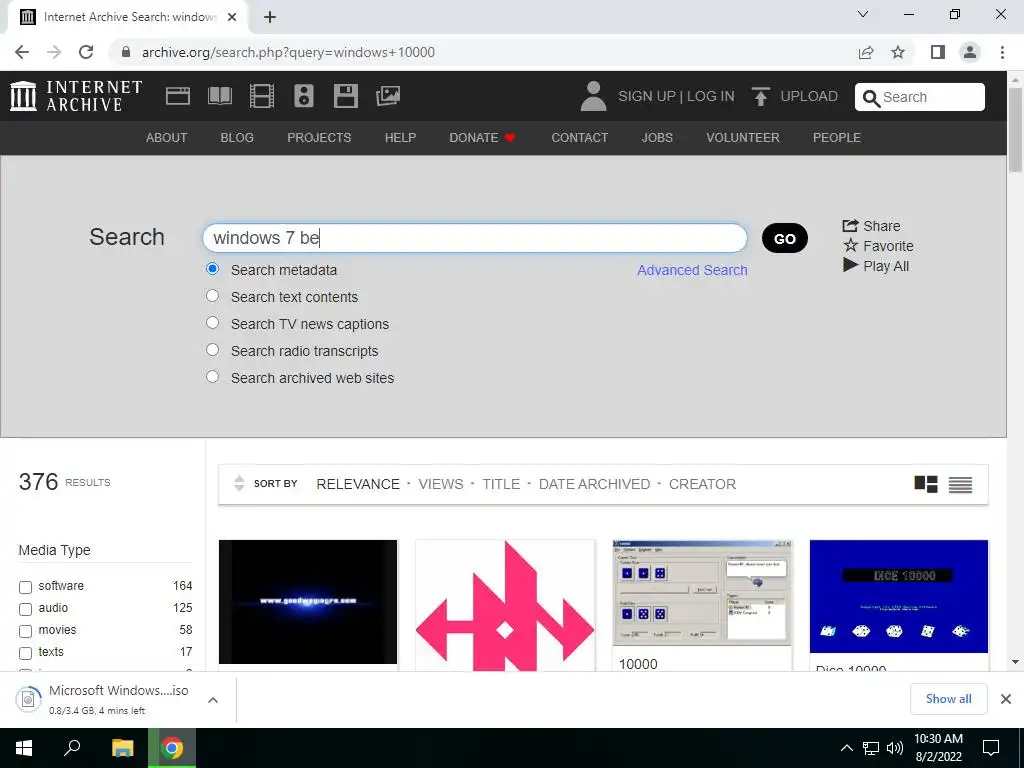Click the Upload arrow icon
The width and height of the screenshot is (1024, 768).
click(x=760, y=96)
